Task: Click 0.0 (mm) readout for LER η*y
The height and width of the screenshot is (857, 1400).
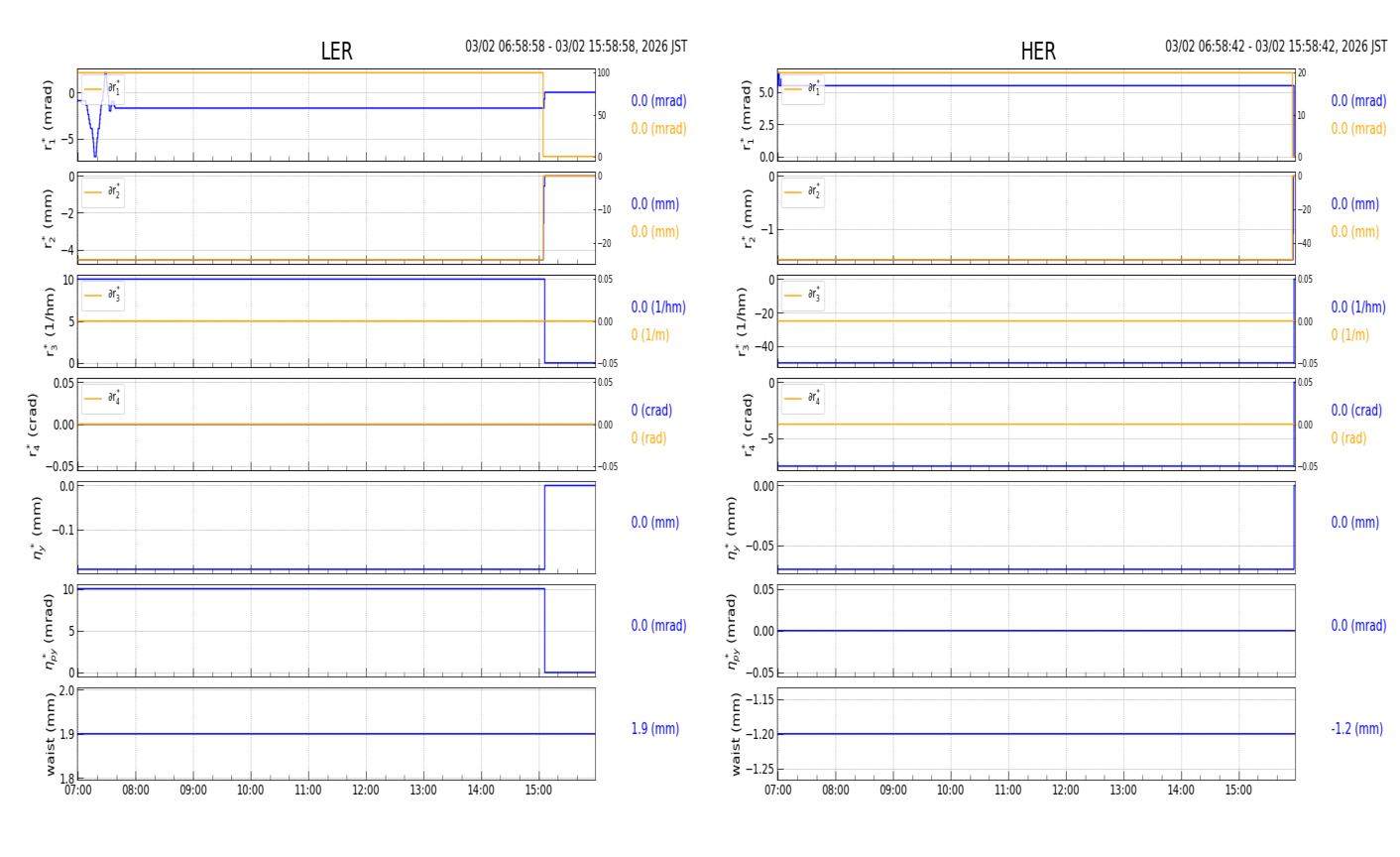Action: (x=655, y=523)
